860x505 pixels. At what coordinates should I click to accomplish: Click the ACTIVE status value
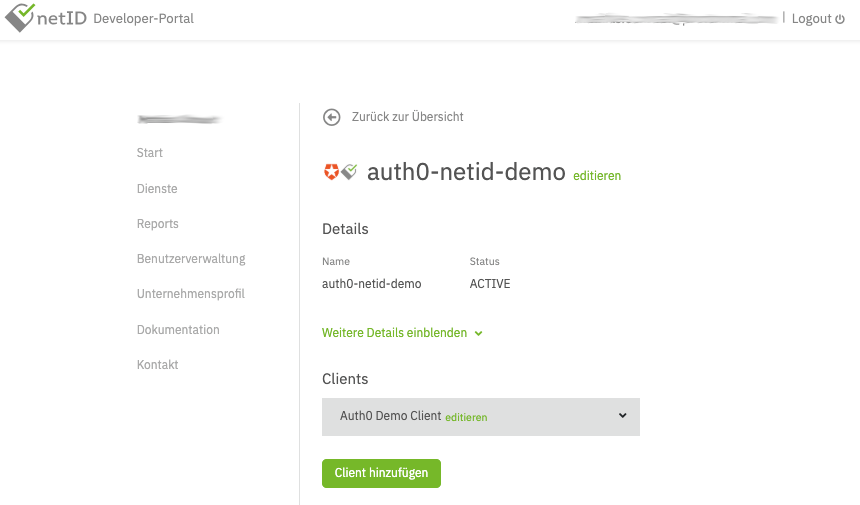(x=490, y=283)
